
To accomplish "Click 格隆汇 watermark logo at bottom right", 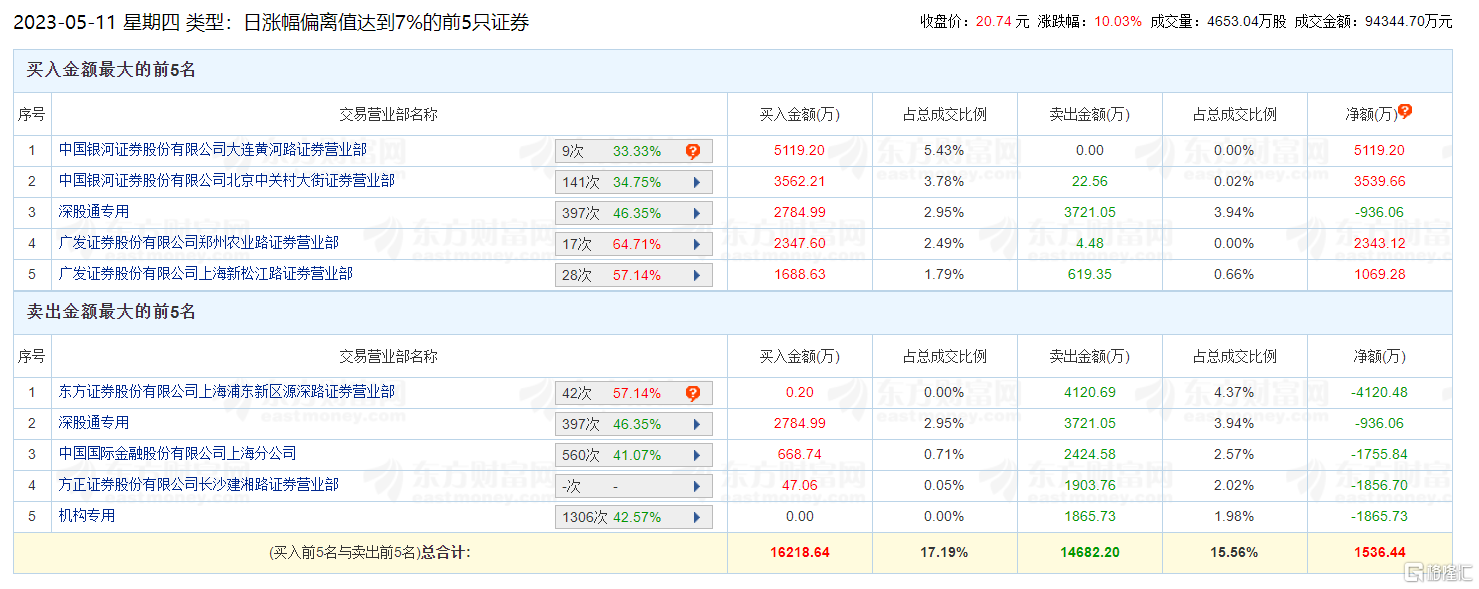I will coord(1438,573).
